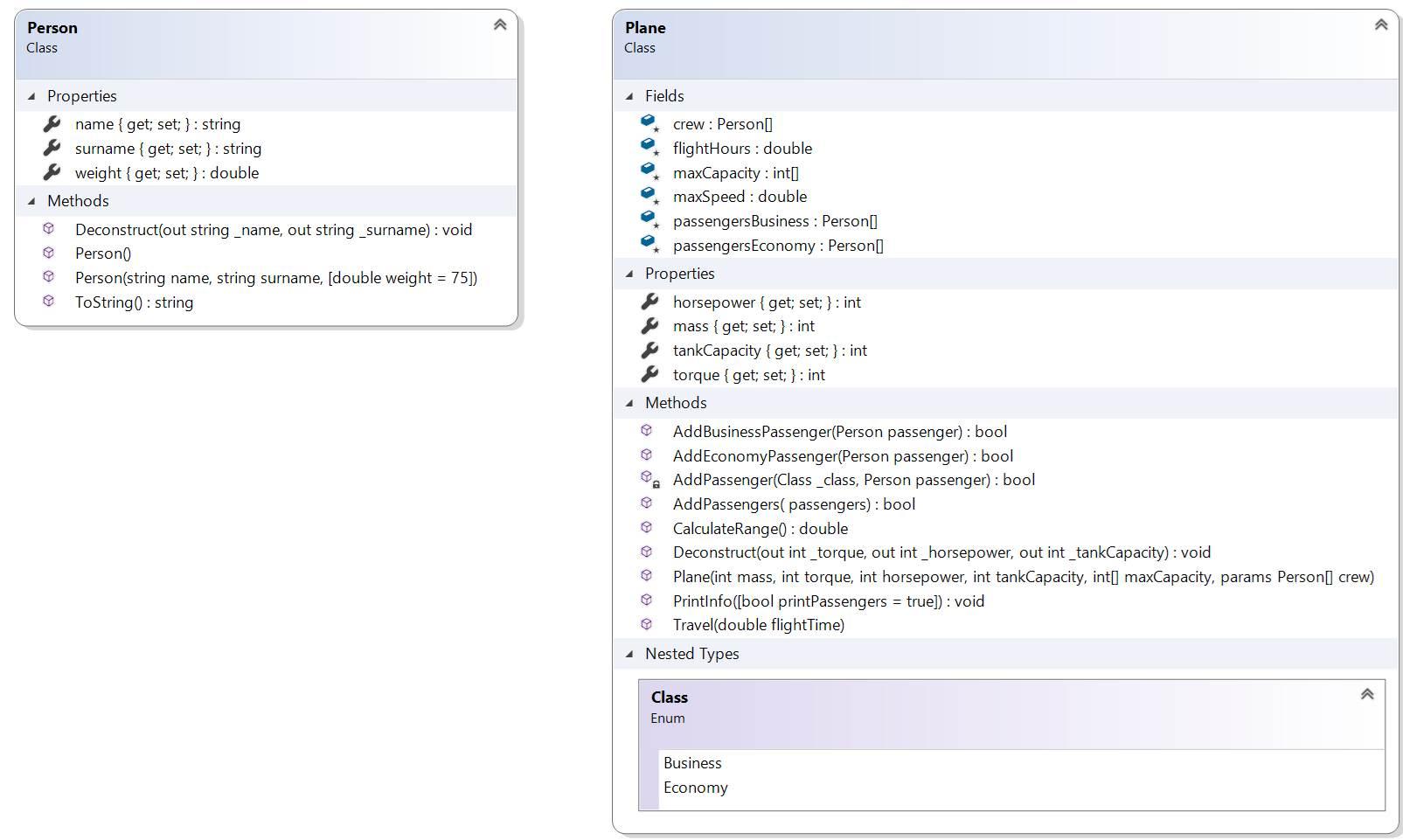
Task: Select the Deconstruct method in Person class
Action: 273,230
